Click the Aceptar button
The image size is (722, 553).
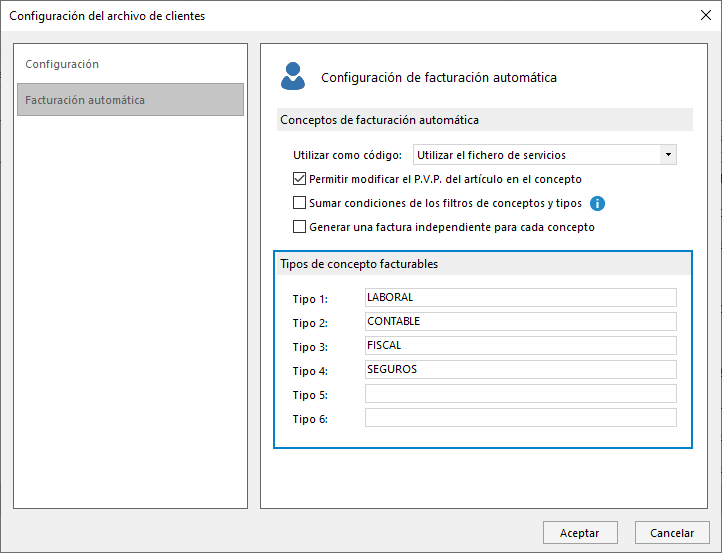pos(580,533)
